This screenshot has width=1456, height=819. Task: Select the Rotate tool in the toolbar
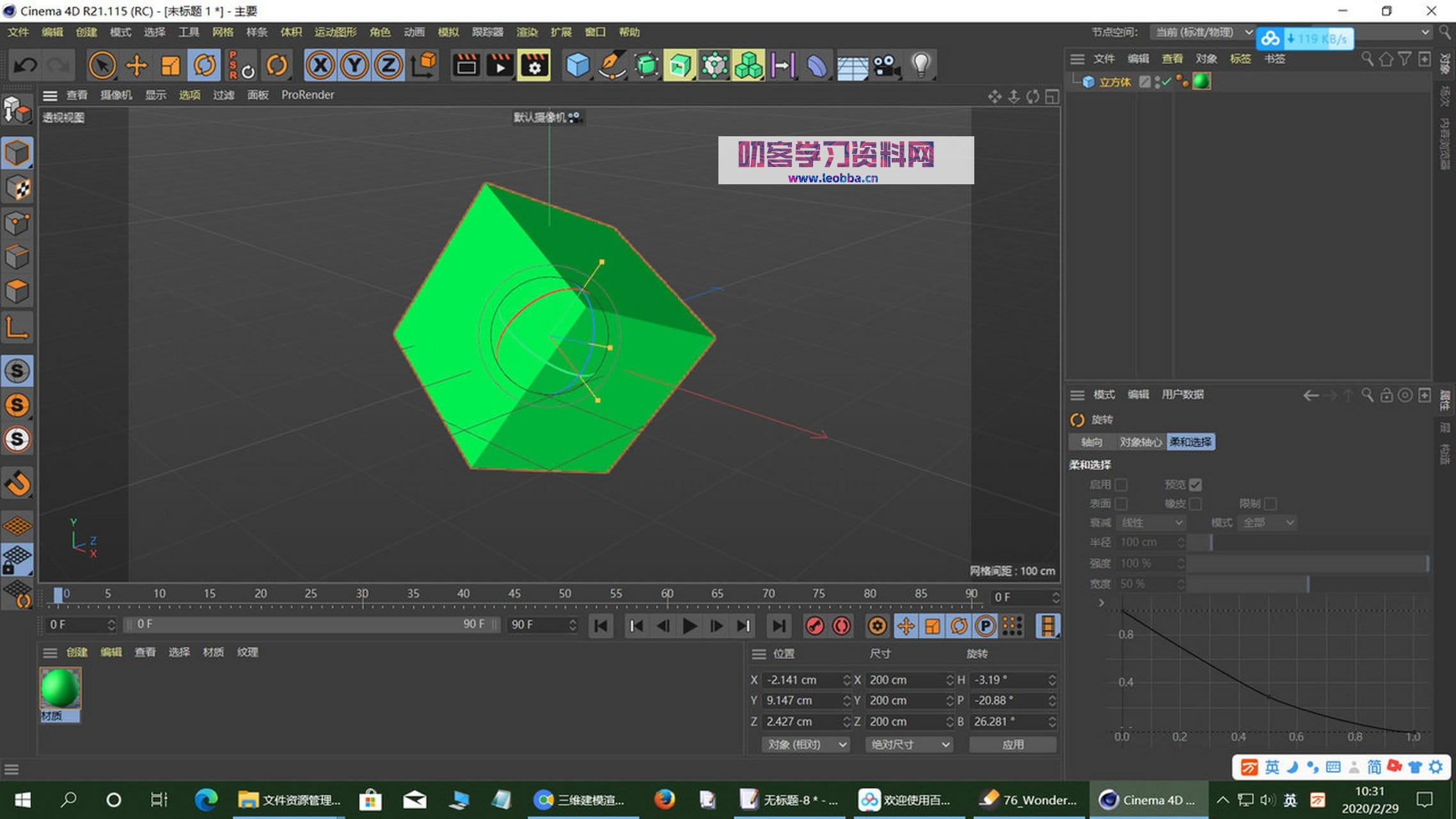tap(205, 65)
